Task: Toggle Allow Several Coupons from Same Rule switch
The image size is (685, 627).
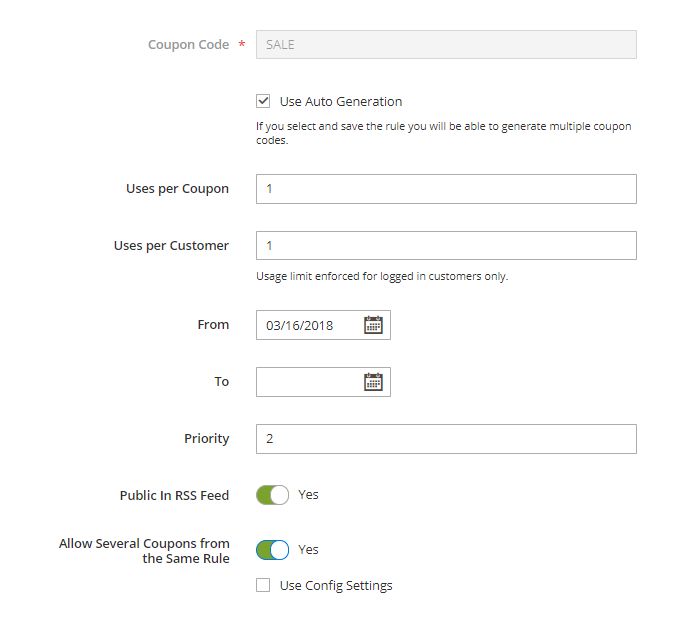Action: [272, 550]
